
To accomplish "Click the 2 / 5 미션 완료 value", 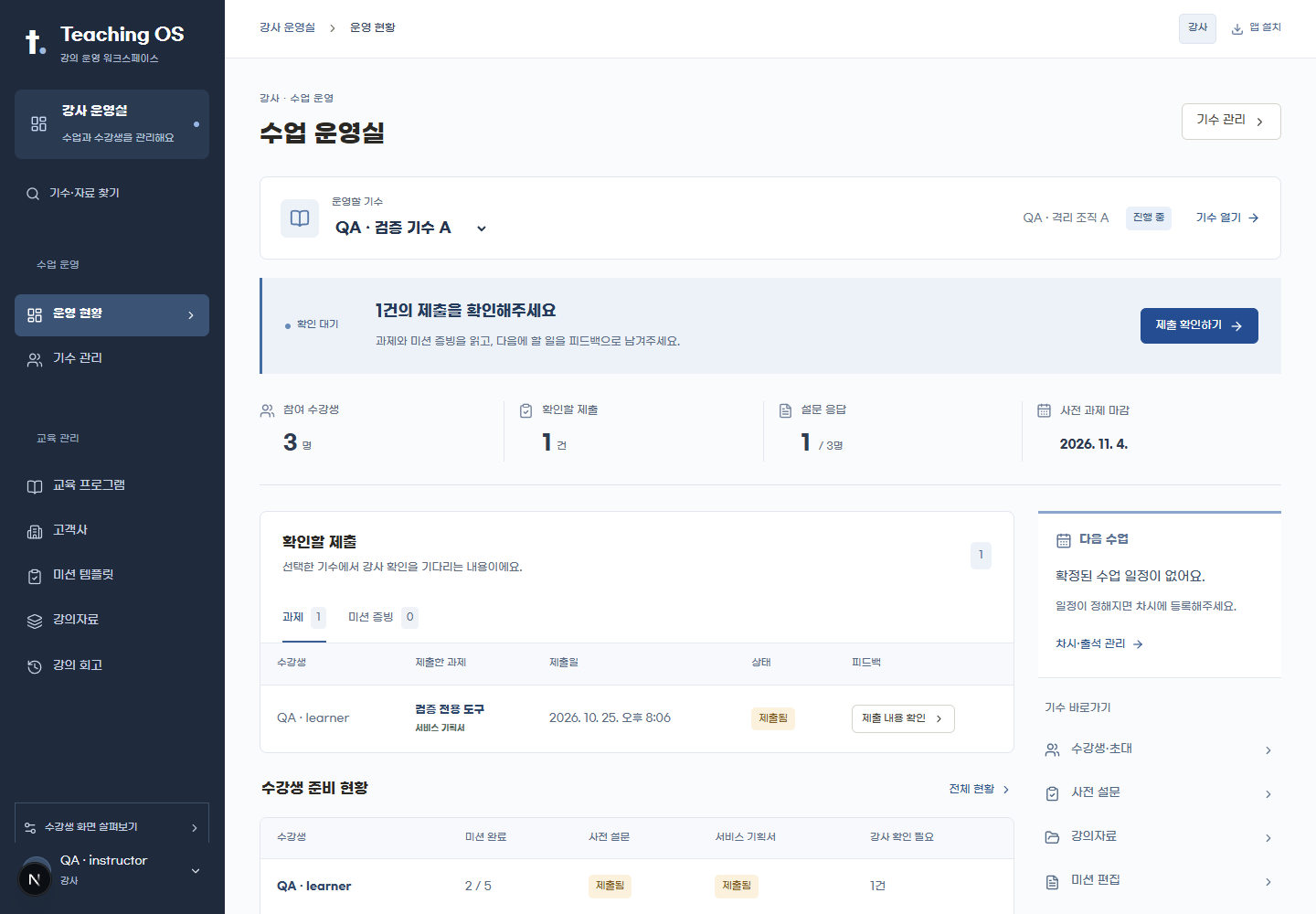I will 478,887.
